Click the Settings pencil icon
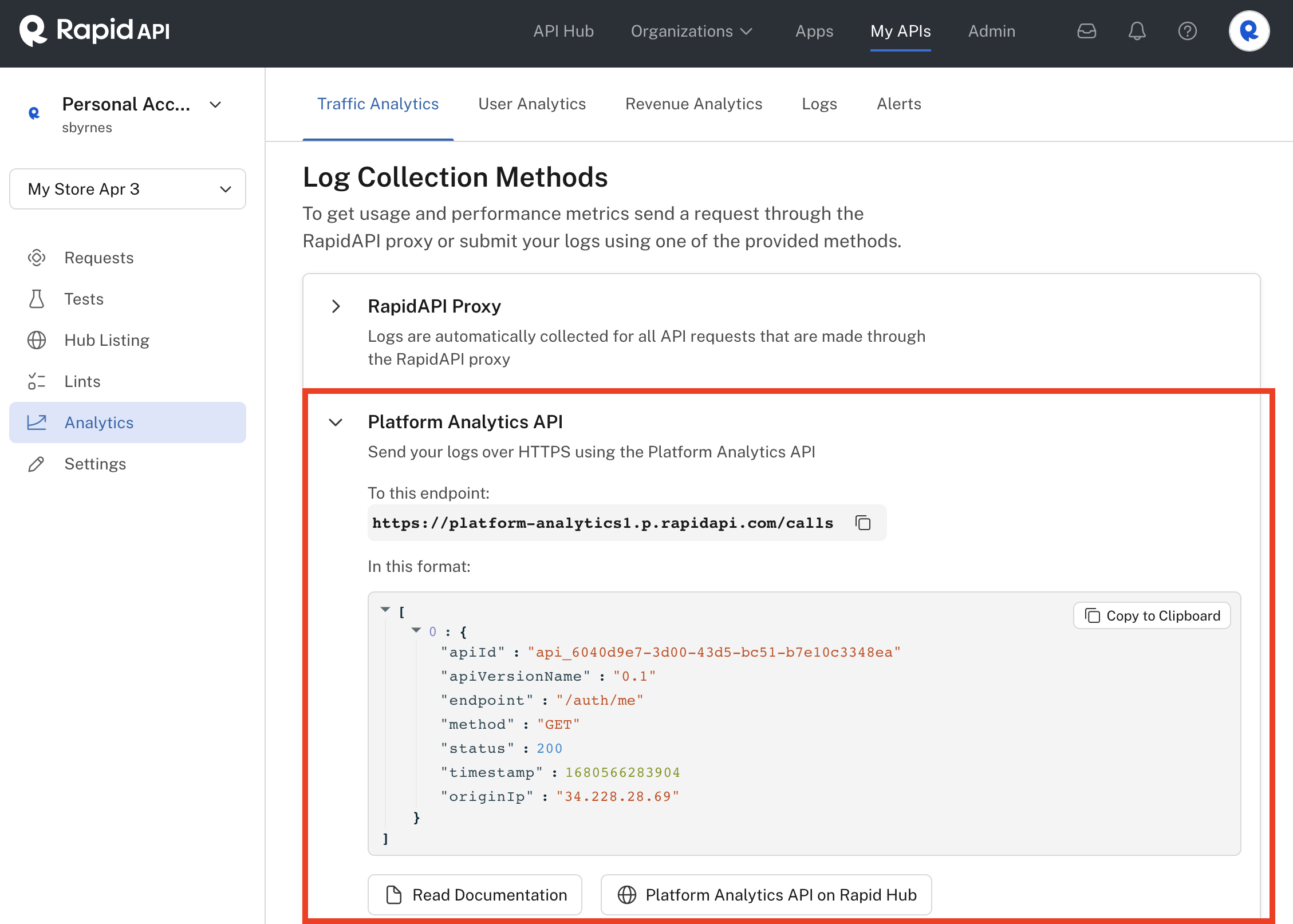The width and height of the screenshot is (1293, 924). pyautogui.click(x=37, y=464)
